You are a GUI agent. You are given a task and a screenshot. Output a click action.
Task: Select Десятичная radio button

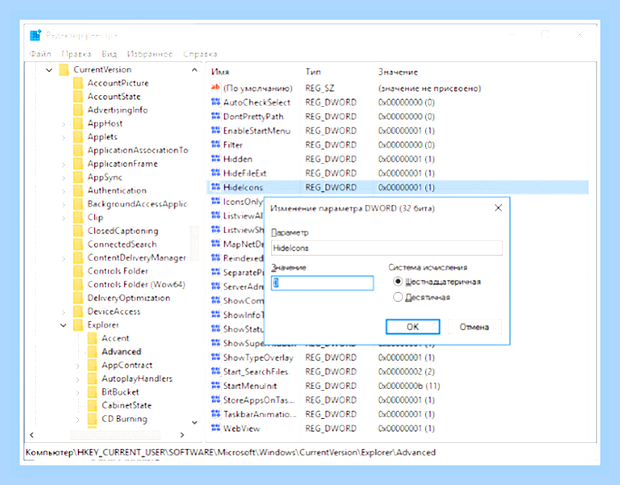[x=398, y=297]
